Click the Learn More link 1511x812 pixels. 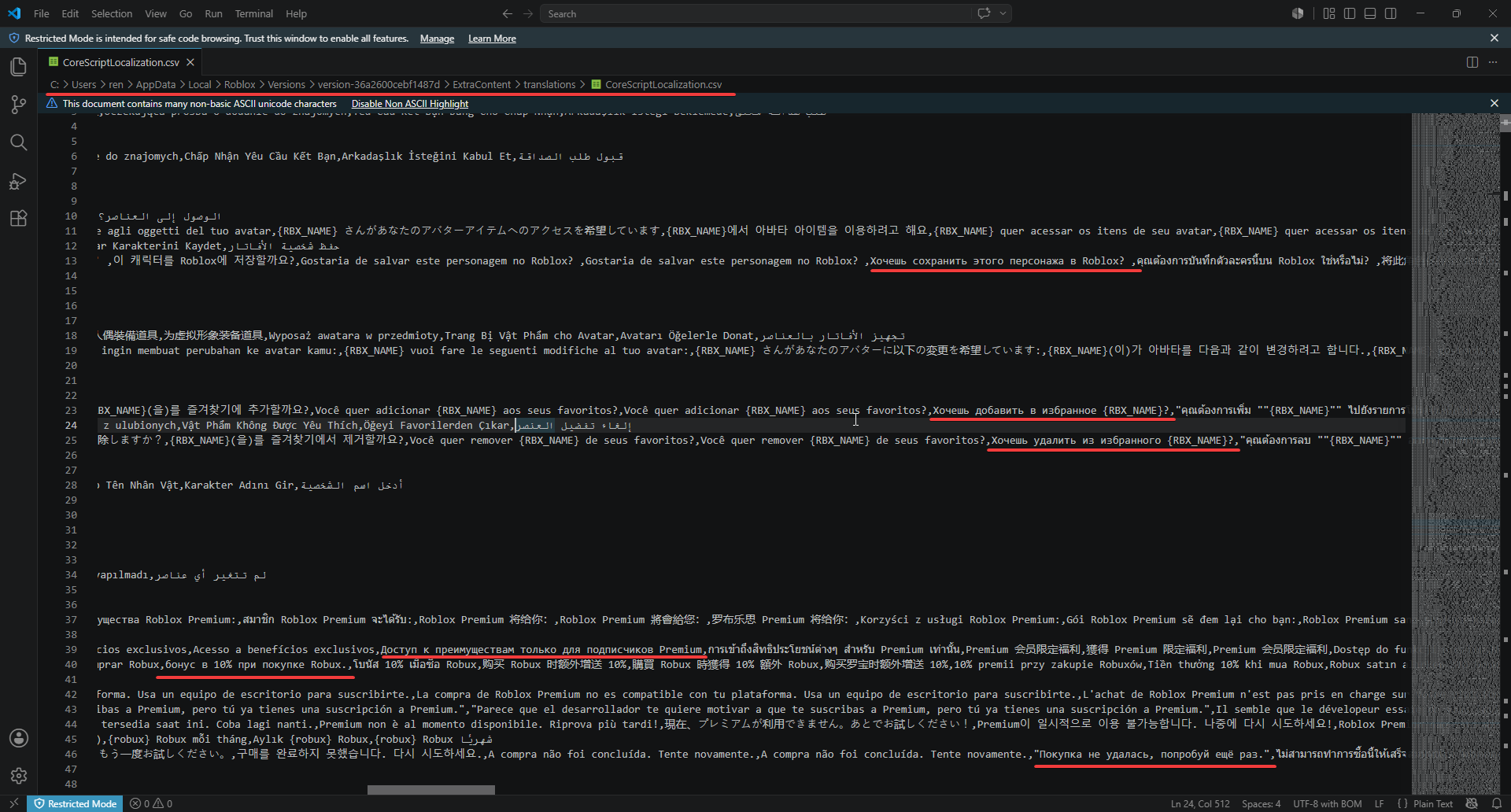[492, 39]
